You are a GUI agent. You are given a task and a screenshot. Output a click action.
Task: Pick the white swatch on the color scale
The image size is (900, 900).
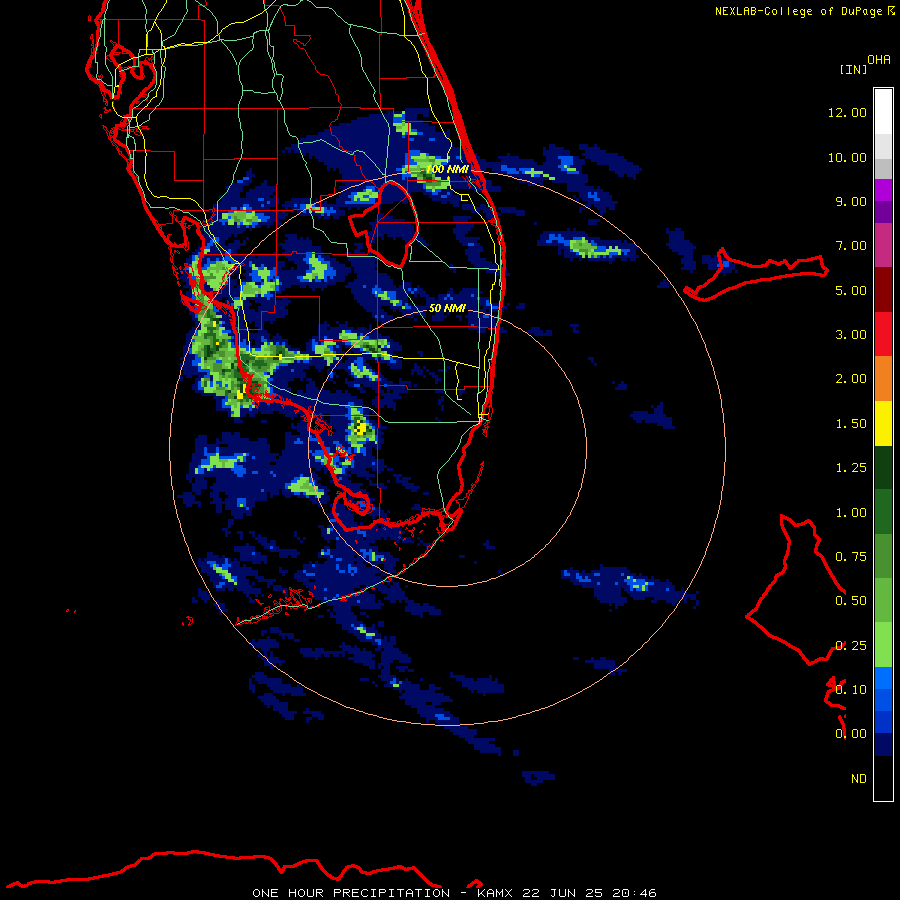coord(883,112)
